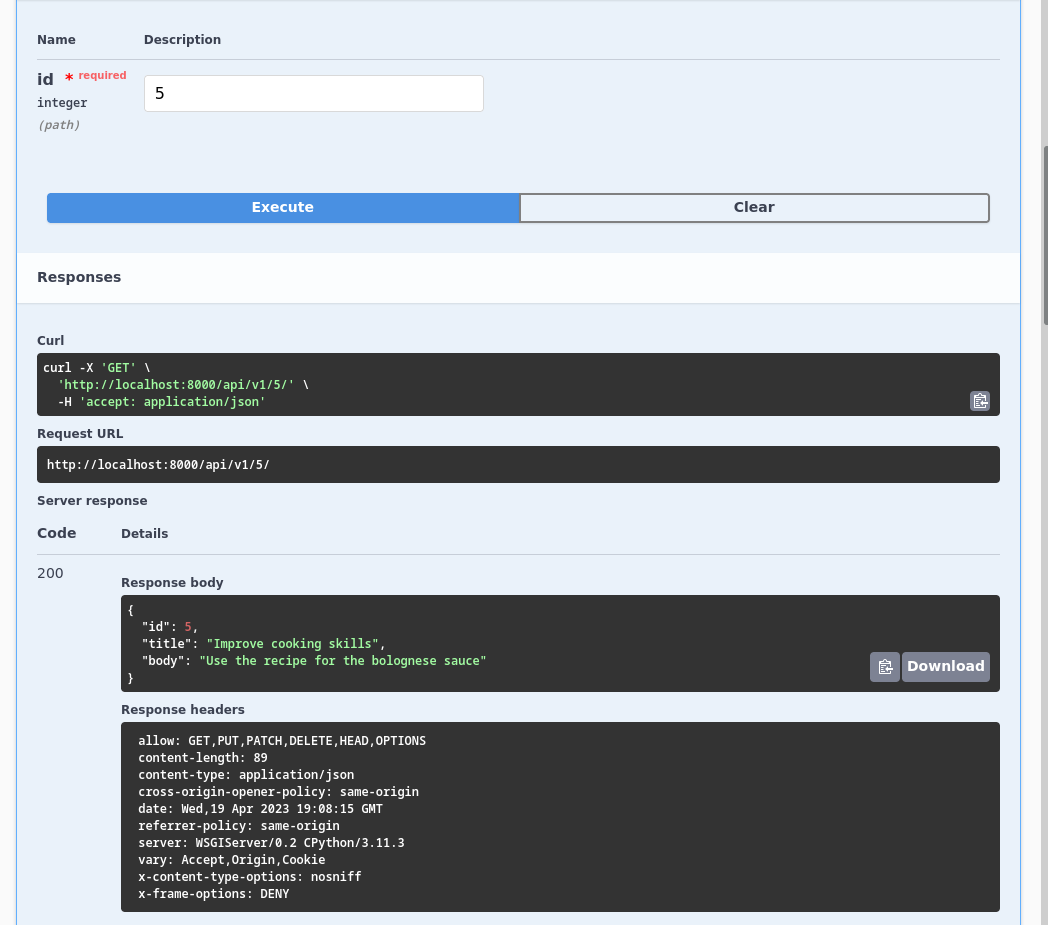Click the "Use the recipe for the bolognese sauce" value
The width and height of the screenshot is (1048, 925).
pyautogui.click(x=343, y=660)
